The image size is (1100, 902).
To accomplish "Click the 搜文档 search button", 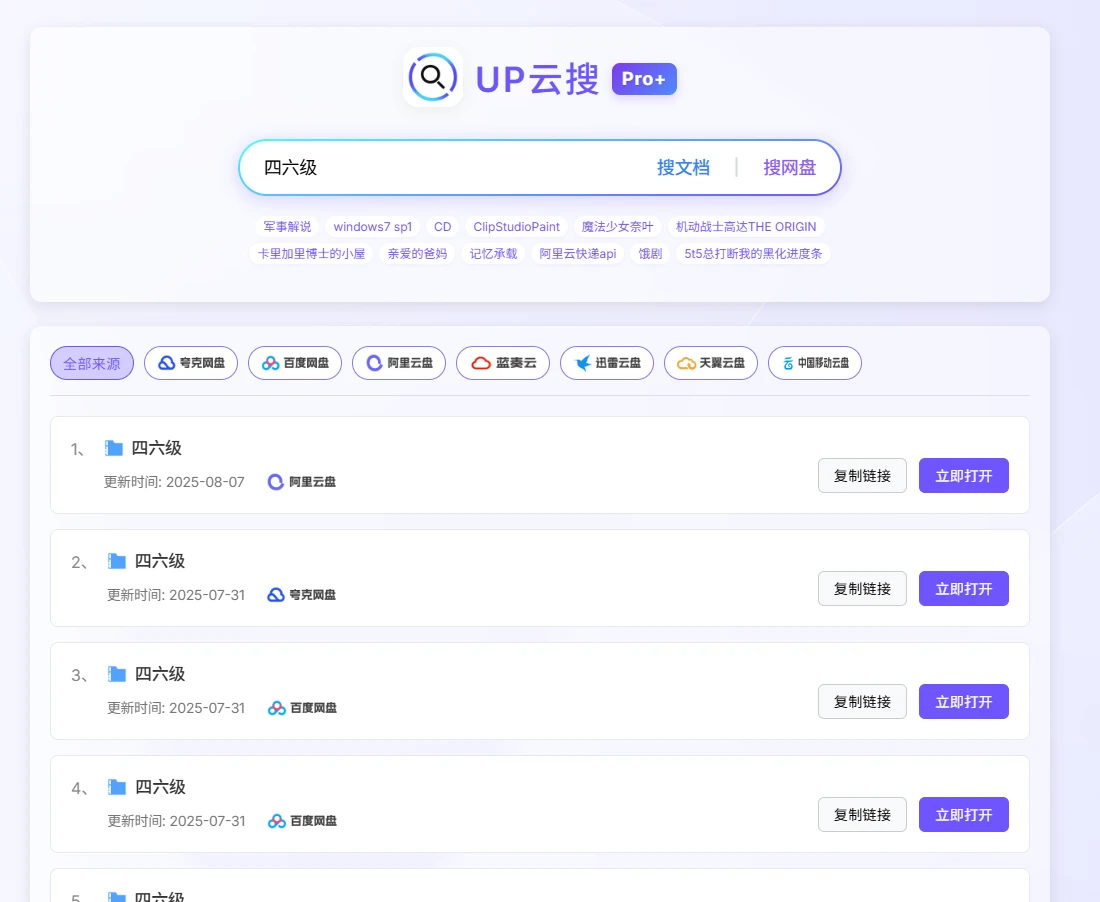I will tap(683, 167).
